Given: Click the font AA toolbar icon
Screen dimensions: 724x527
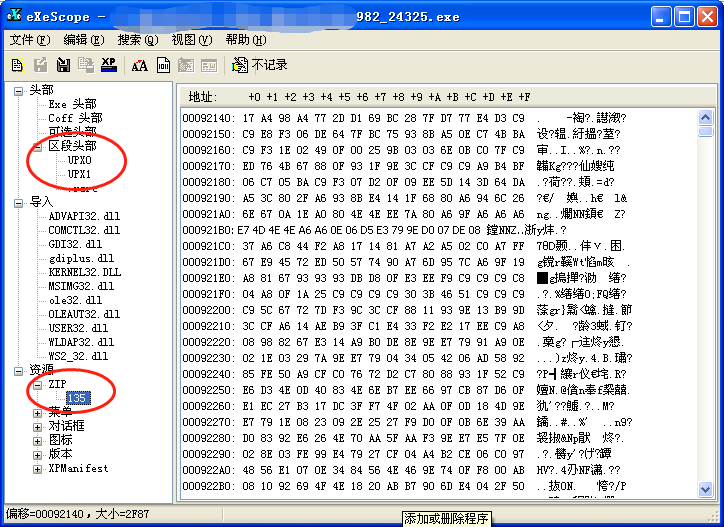Looking at the screenshot, I should click(139, 65).
